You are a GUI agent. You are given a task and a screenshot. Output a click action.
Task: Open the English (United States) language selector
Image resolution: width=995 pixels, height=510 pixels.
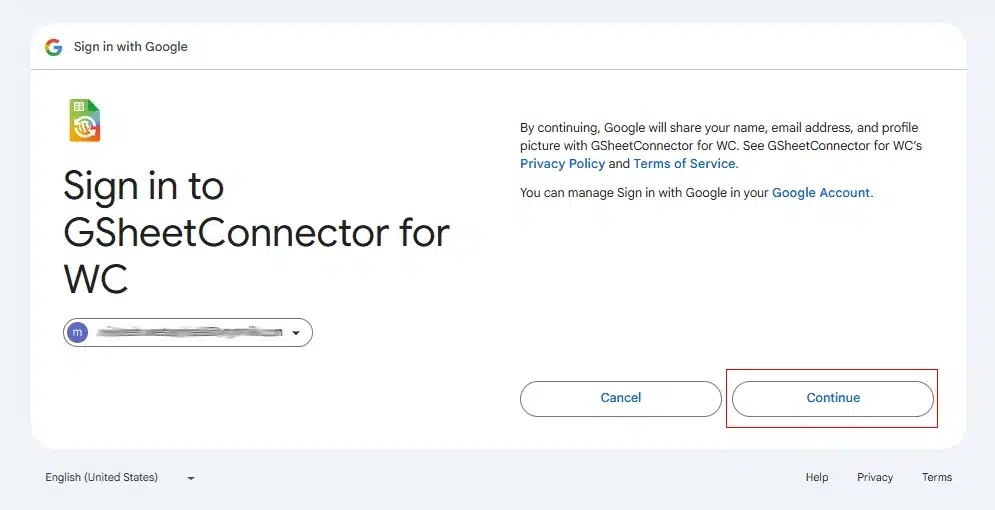point(102,478)
